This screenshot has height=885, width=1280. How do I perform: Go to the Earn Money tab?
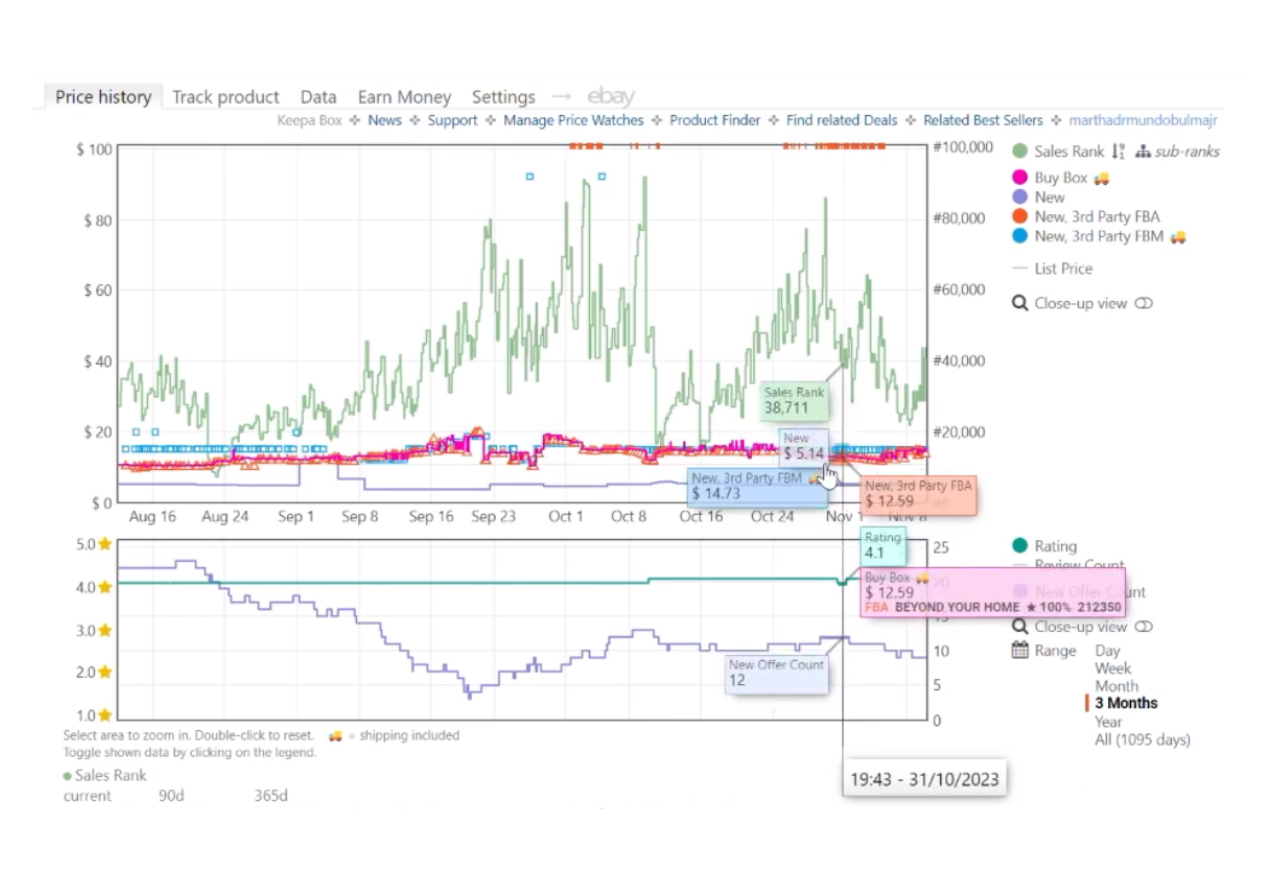coord(405,97)
